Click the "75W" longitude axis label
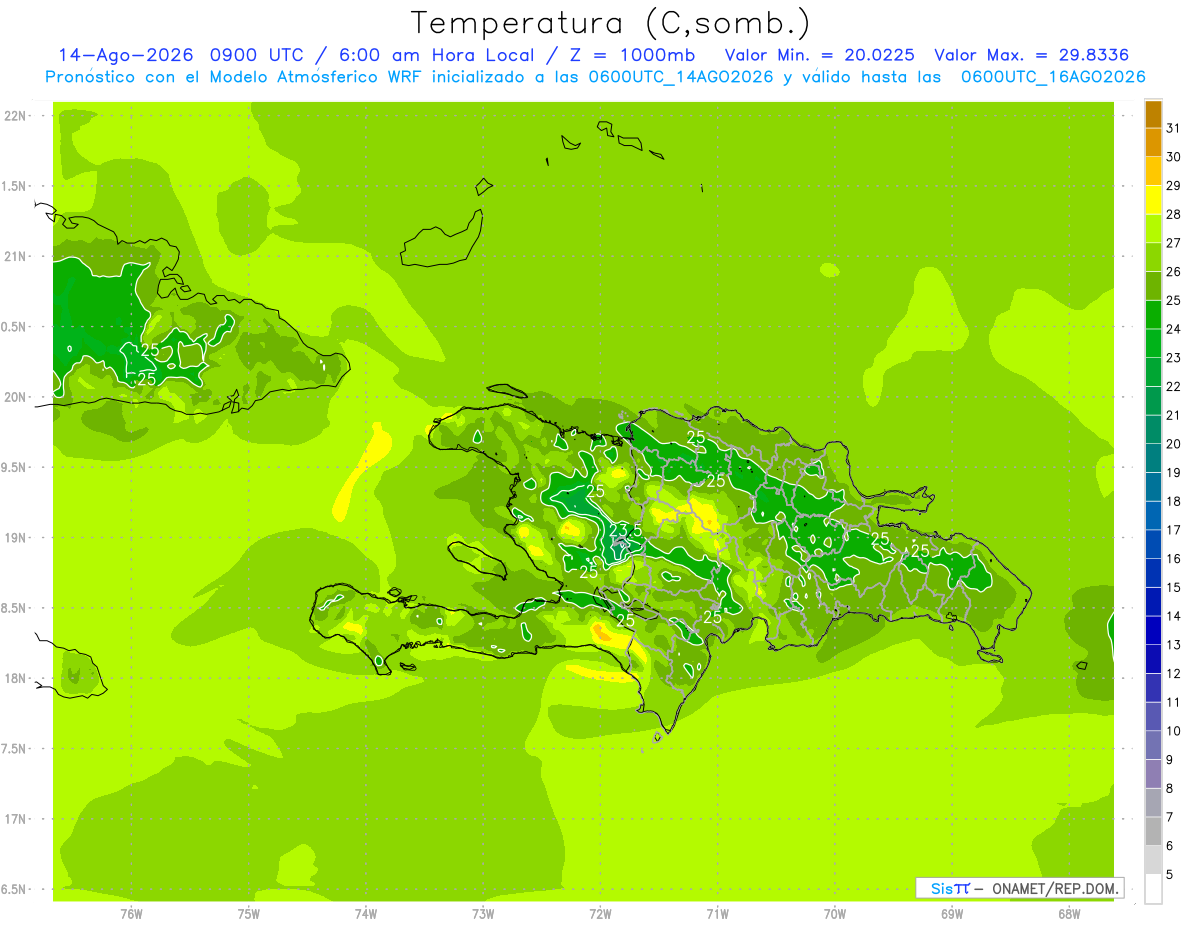1200x927 pixels. click(249, 914)
